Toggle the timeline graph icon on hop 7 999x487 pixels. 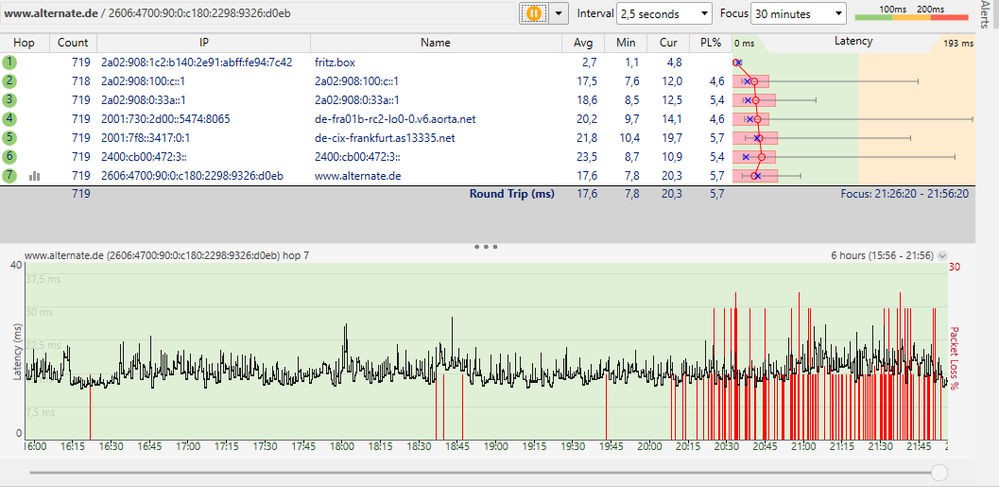coord(34,176)
